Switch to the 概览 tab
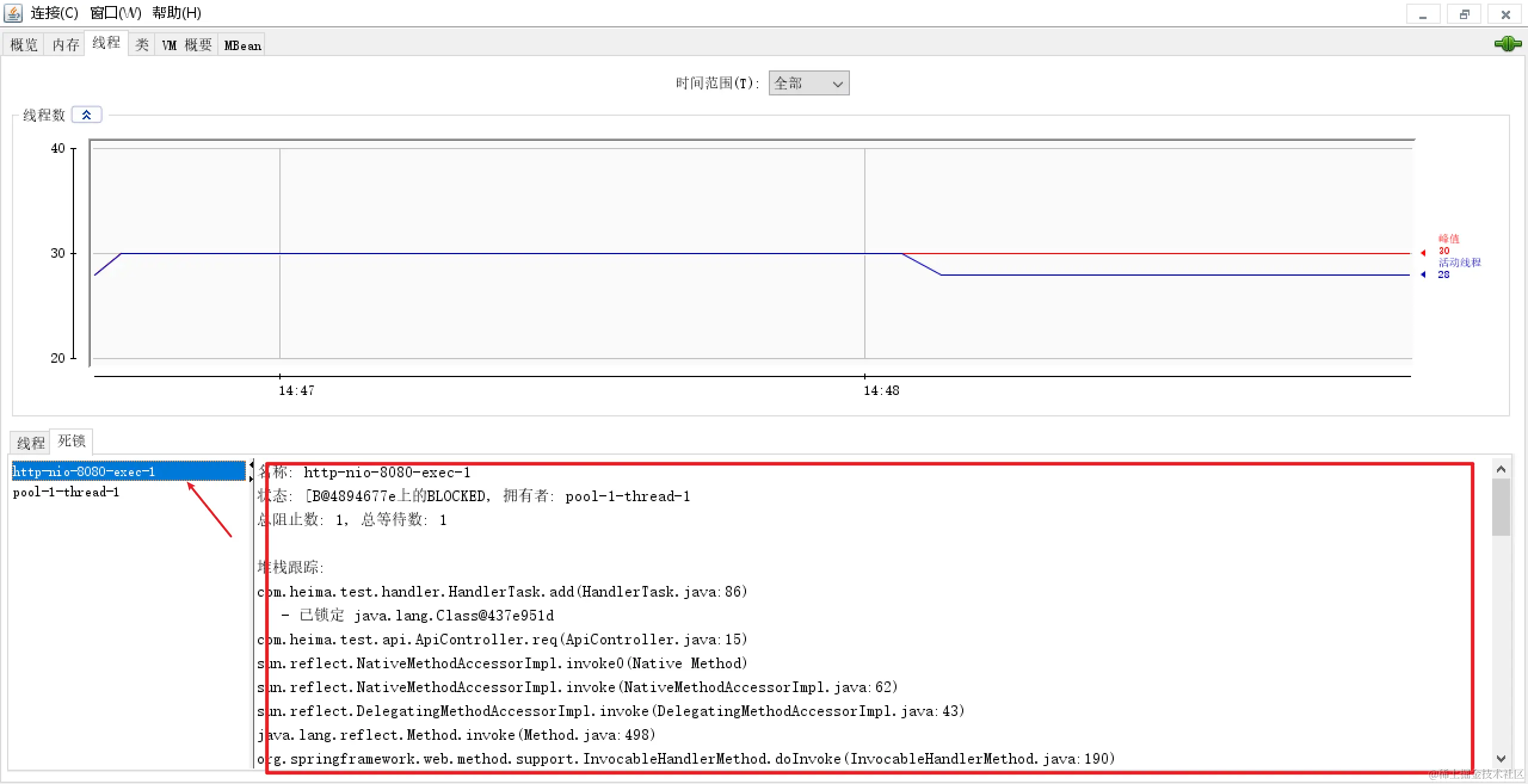Viewport: 1528px width, 784px height. tap(24, 45)
